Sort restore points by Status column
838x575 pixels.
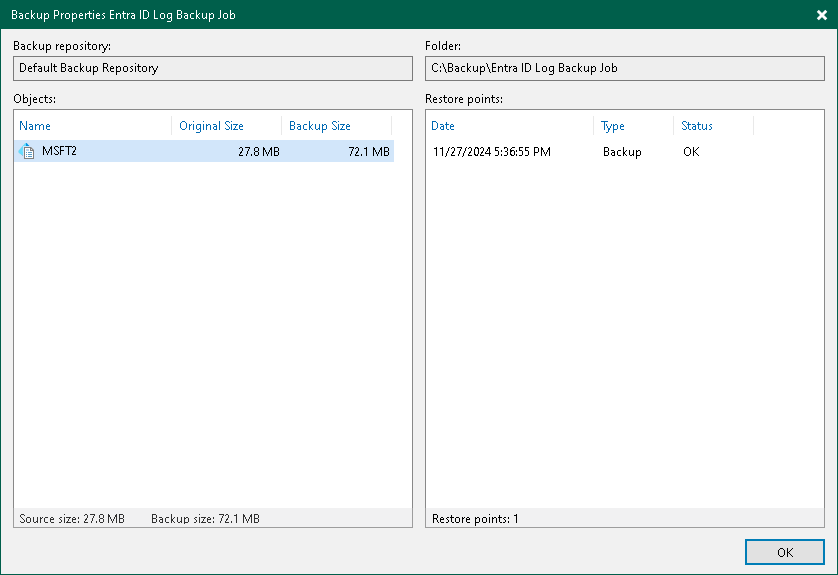pos(696,126)
